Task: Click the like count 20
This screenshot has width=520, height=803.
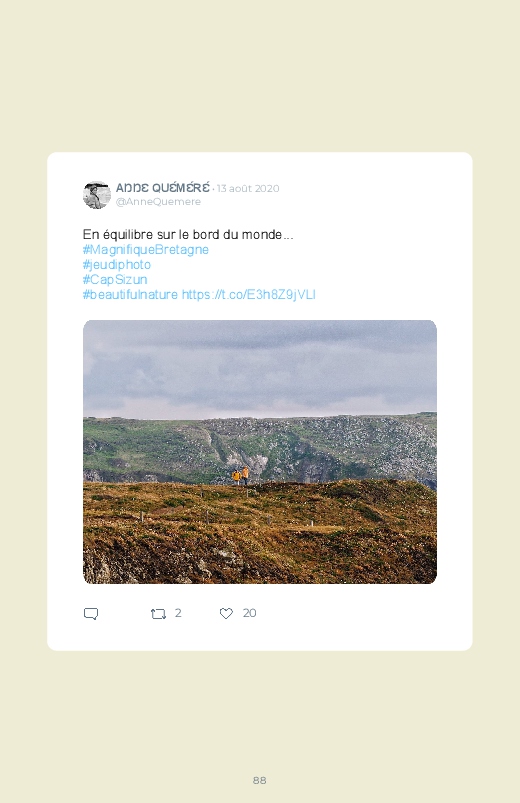Action: (249, 613)
